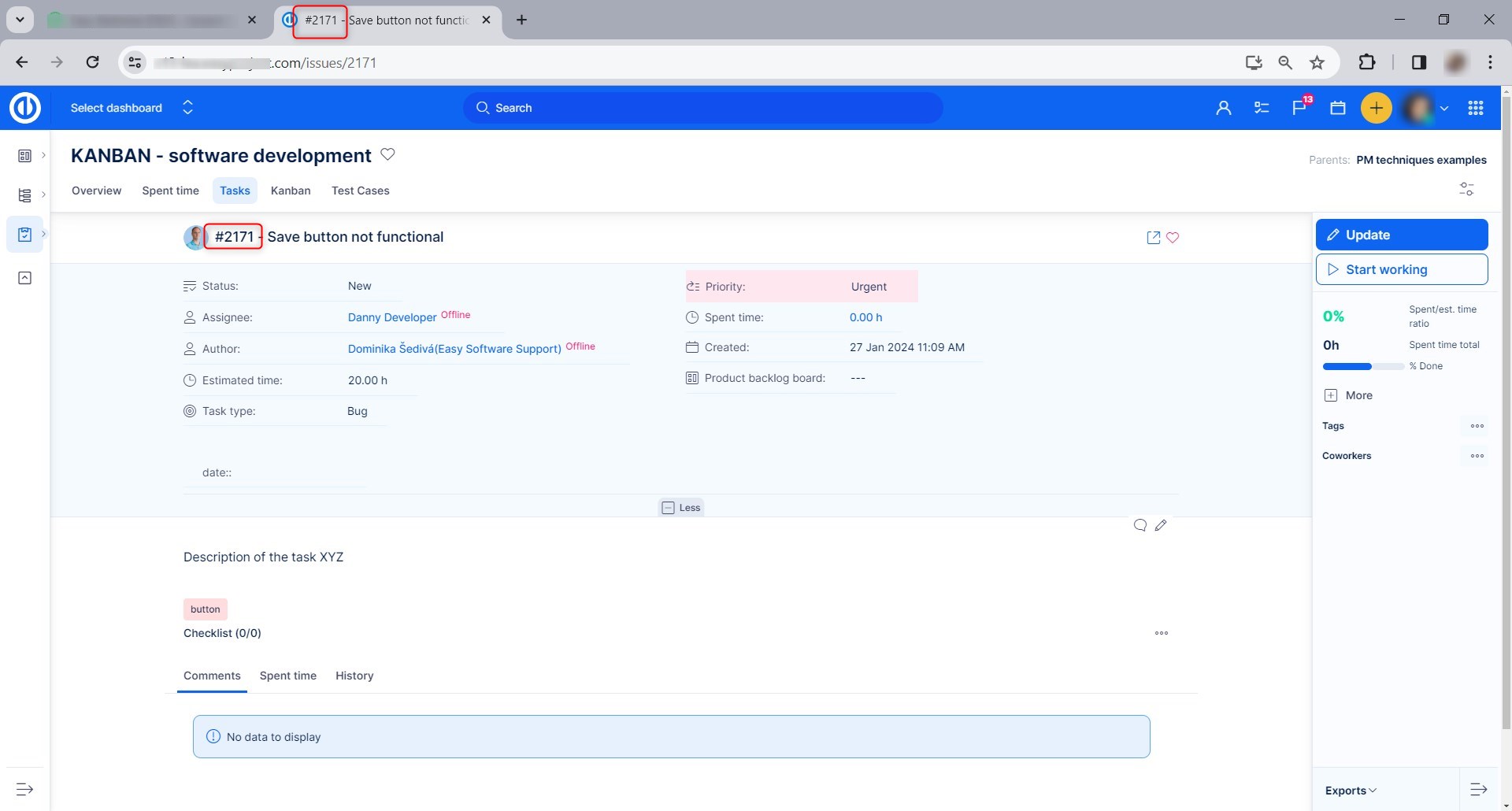This screenshot has width=1512, height=811.
Task: Expand the Exports dropdown
Action: click(x=1351, y=791)
